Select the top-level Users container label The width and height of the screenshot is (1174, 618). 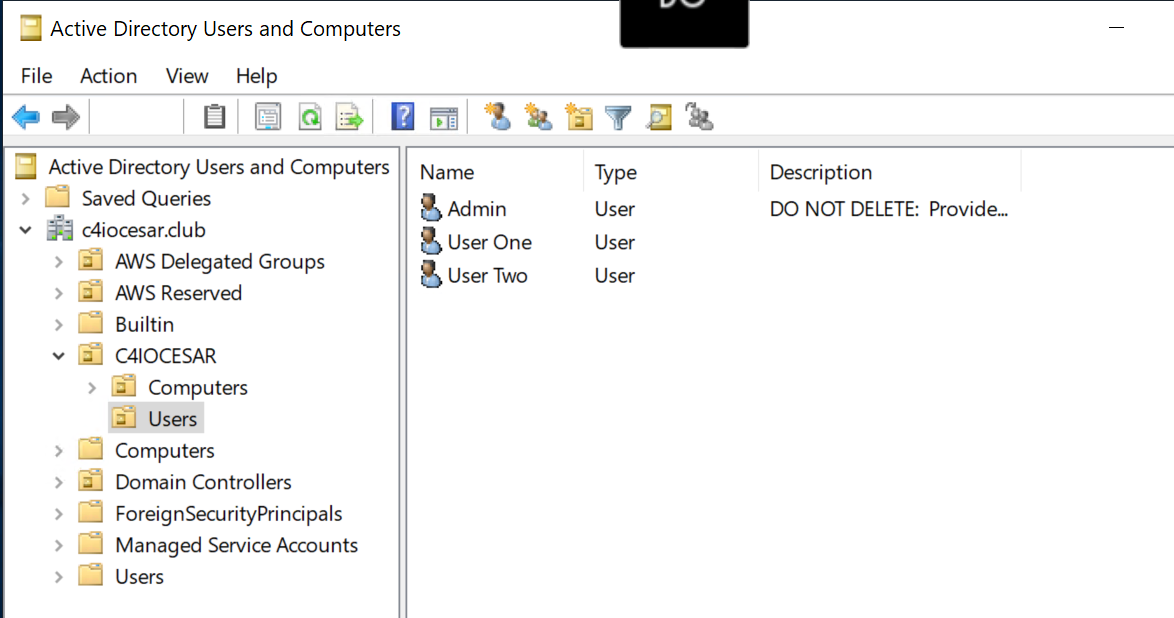(x=139, y=576)
